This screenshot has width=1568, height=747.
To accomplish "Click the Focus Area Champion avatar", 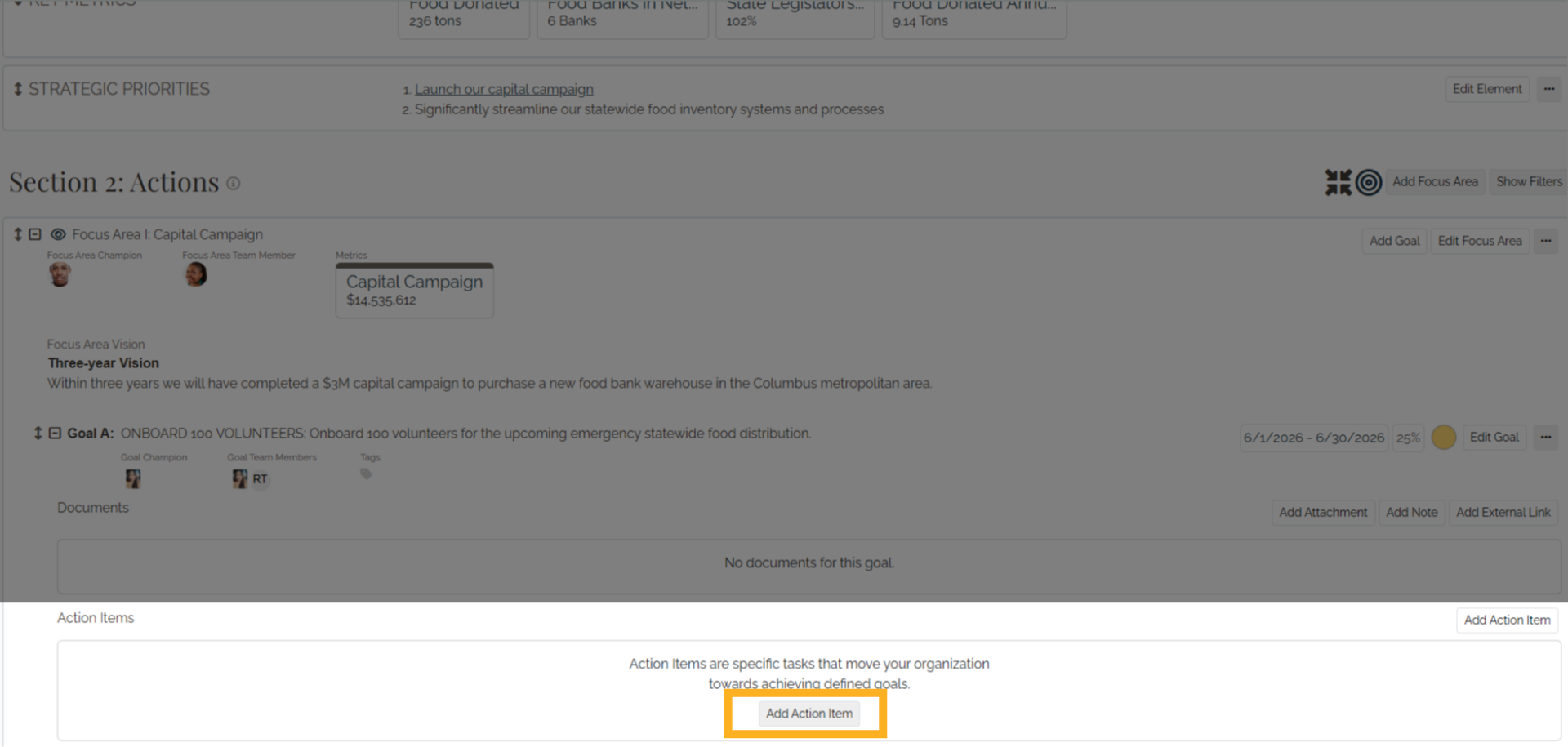I will [60, 275].
